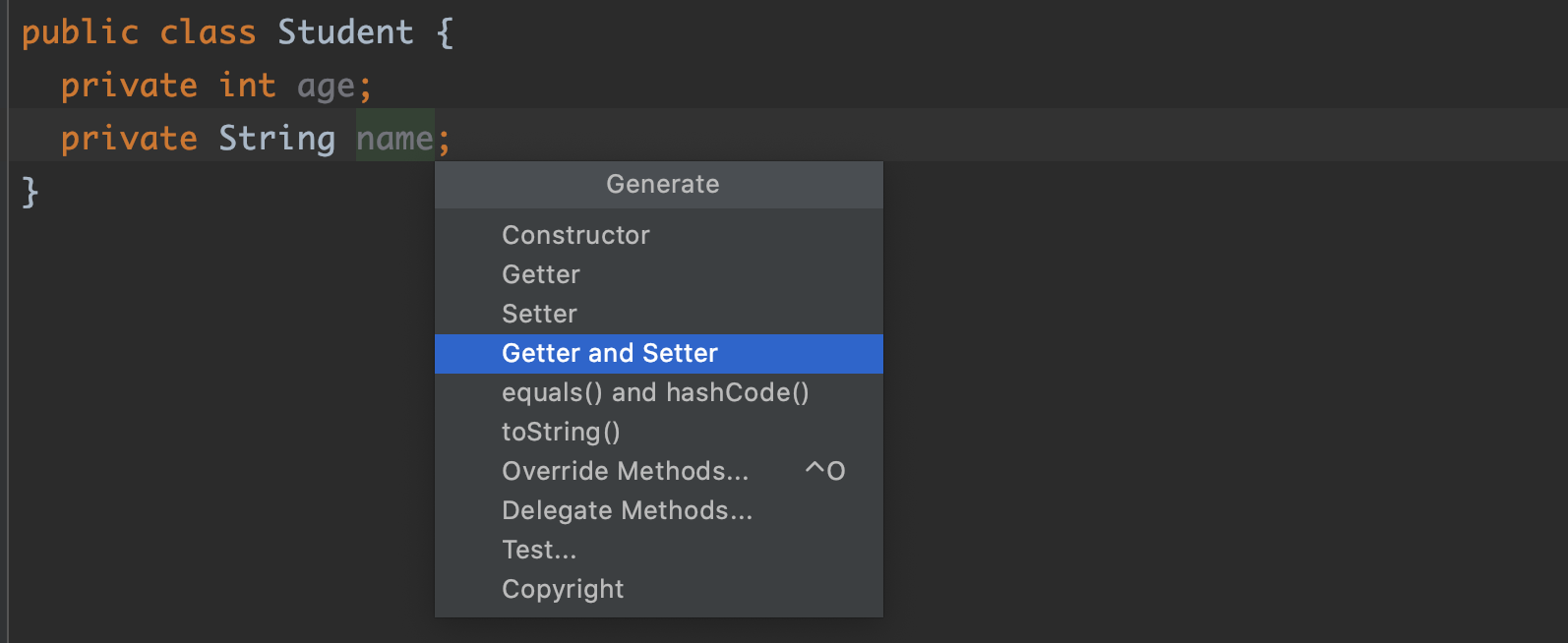This screenshot has width=1568, height=643.
Task: Select the highlighted Getter and Setter entry
Action: tap(658, 354)
